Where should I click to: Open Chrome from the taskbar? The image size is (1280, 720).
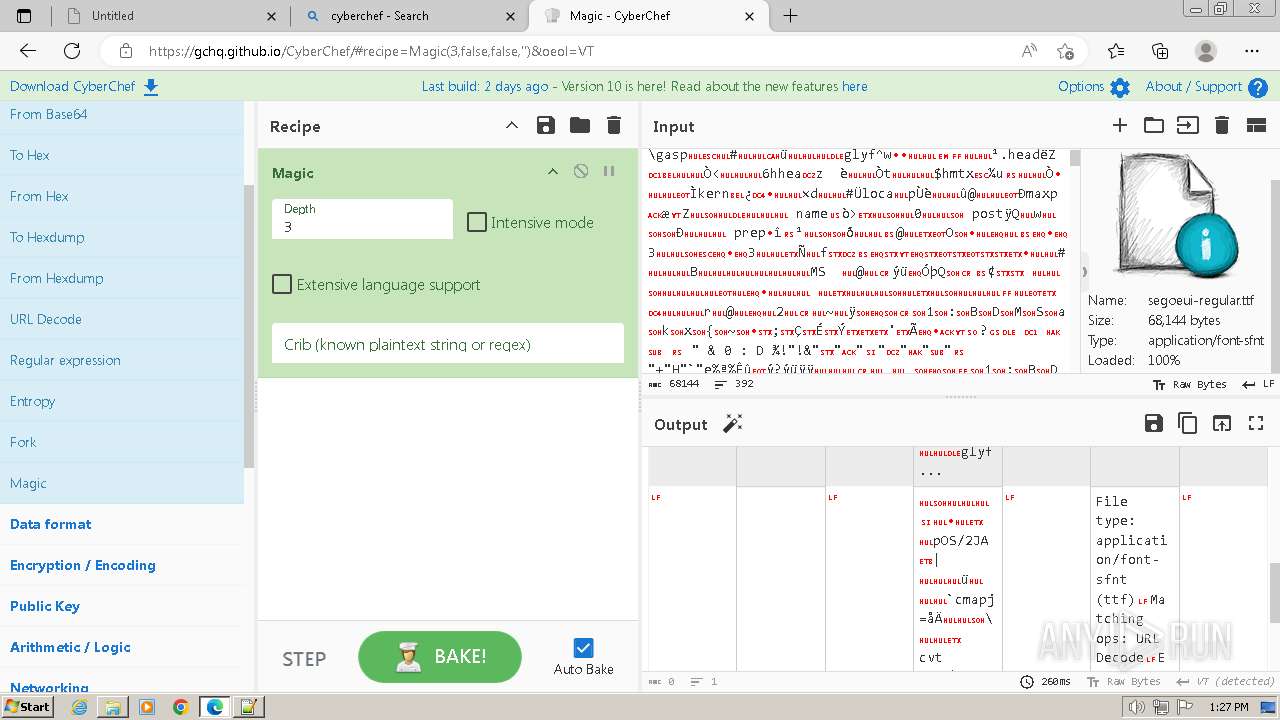(180, 707)
